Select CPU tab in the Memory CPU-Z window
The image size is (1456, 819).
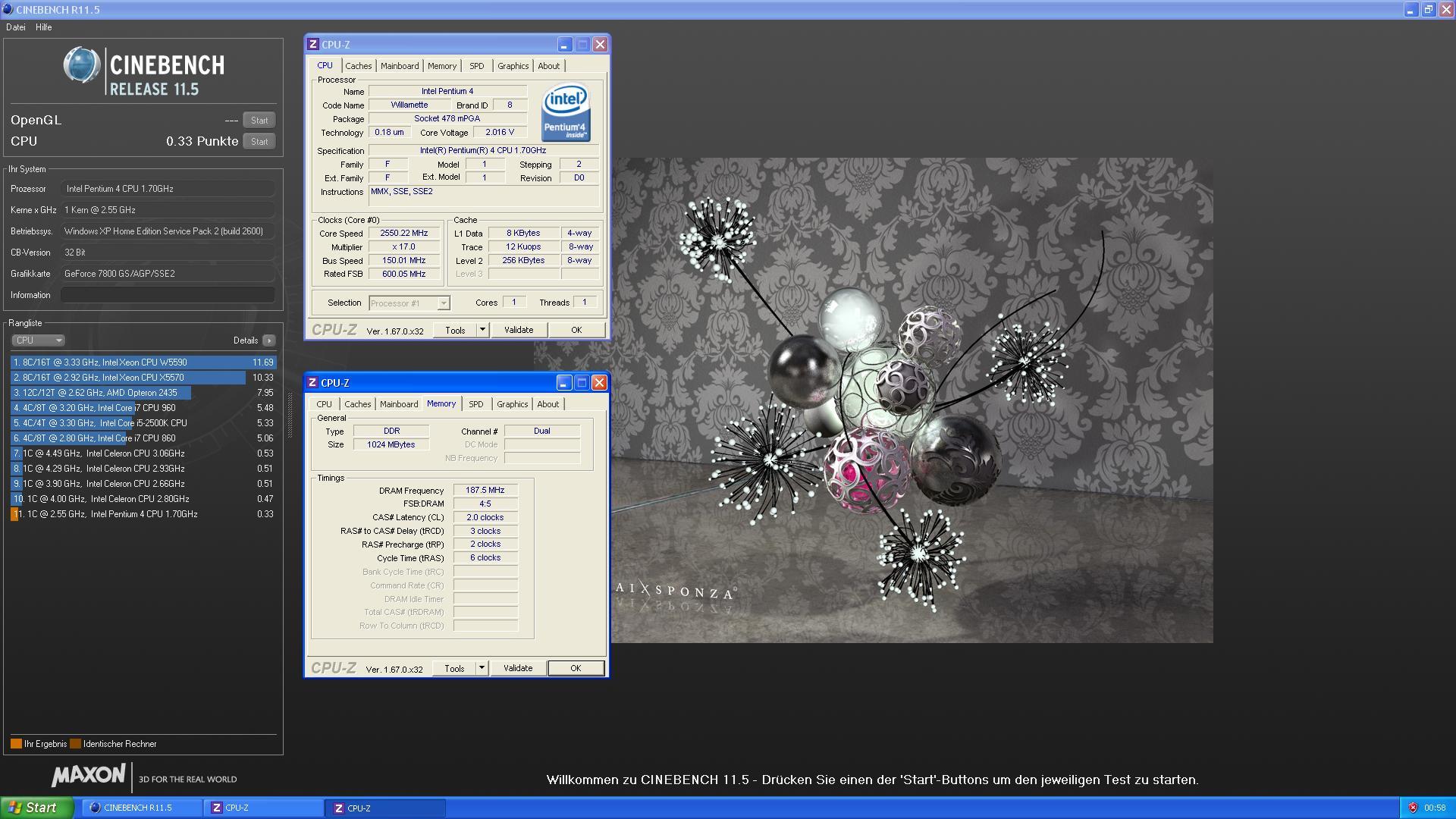tap(324, 404)
